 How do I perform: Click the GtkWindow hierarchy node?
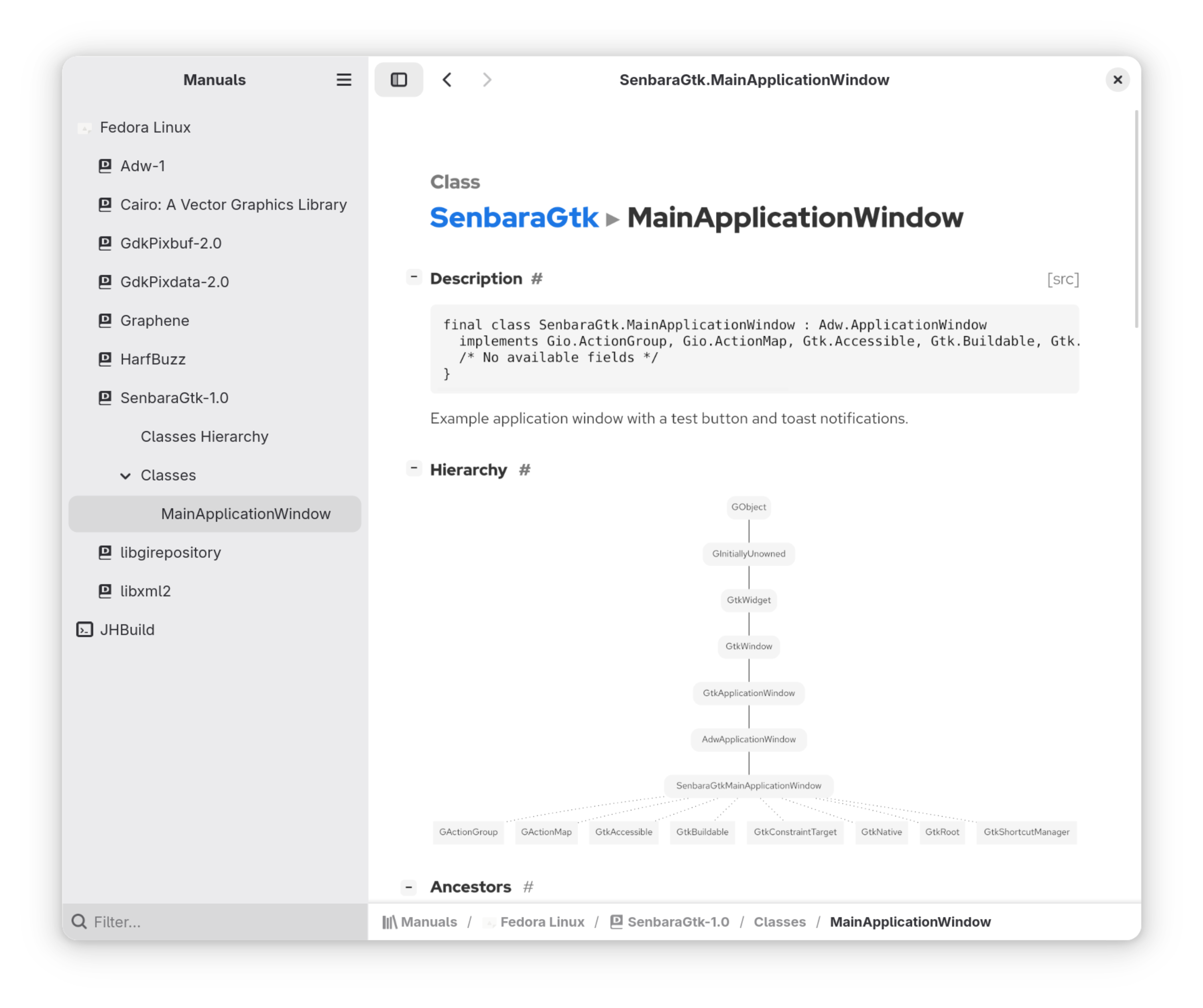click(748, 646)
